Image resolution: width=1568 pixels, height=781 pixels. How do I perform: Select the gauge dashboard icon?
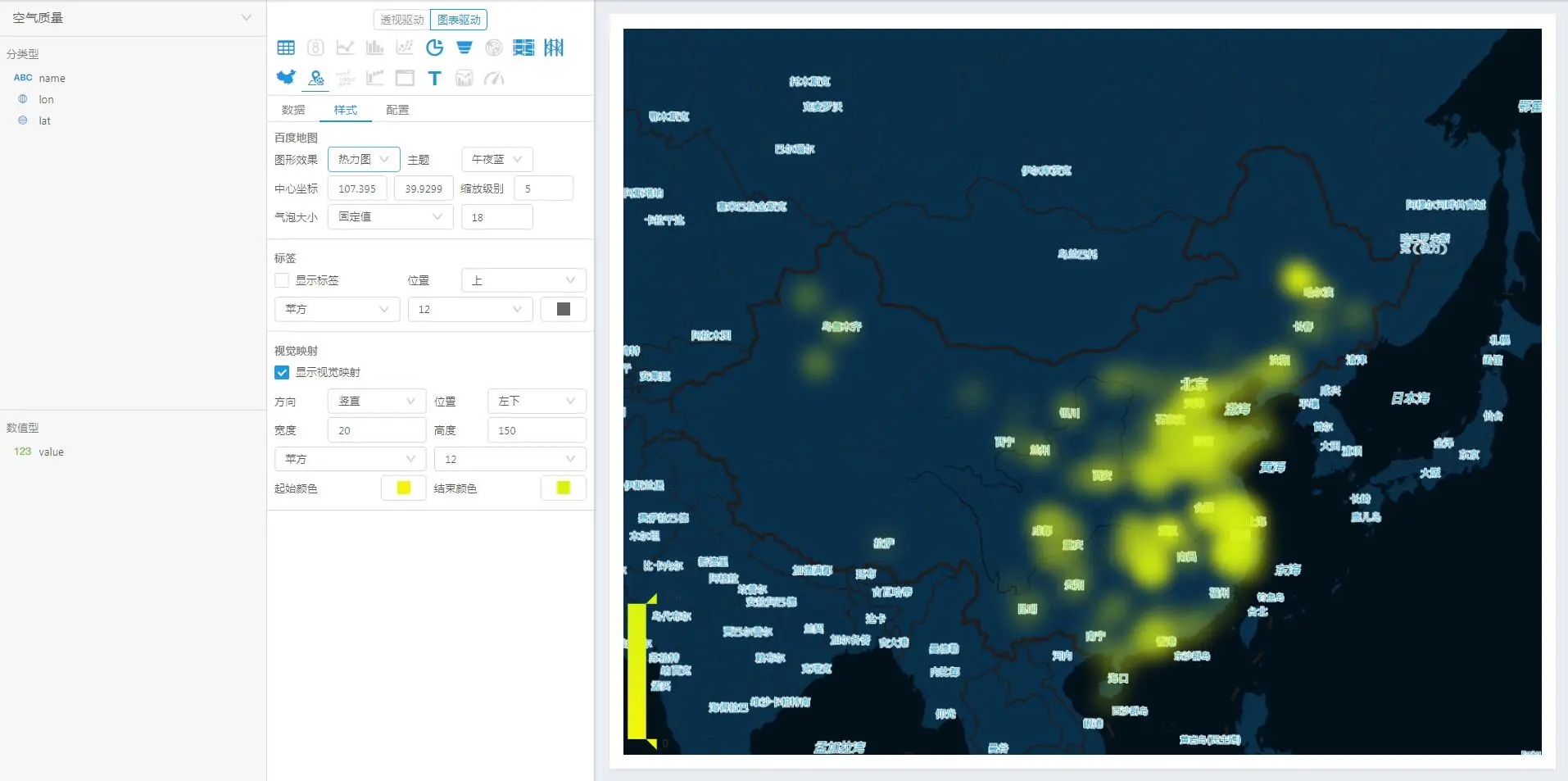pyautogui.click(x=494, y=78)
